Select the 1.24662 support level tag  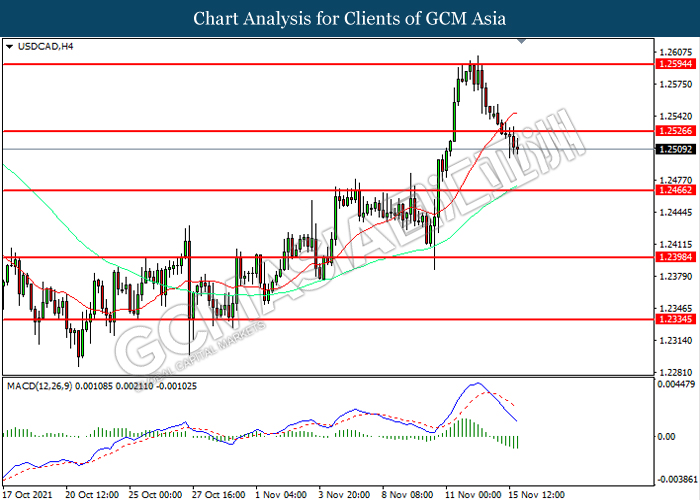[x=676, y=190]
